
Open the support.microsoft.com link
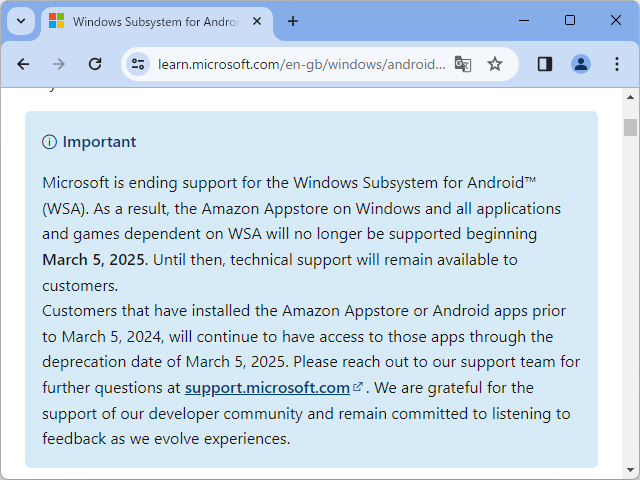(x=267, y=387)
